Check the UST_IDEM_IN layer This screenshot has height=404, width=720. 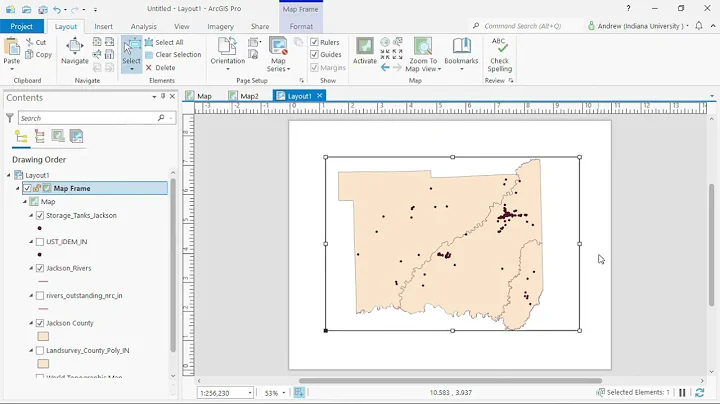click(40, 241)
